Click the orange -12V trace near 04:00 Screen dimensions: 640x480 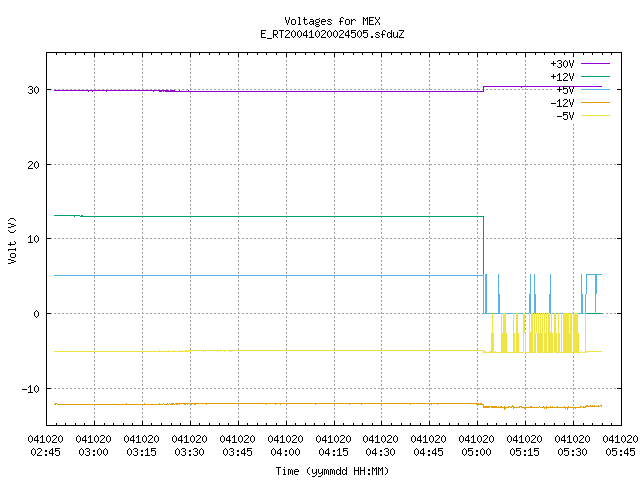tap(286, 403)
